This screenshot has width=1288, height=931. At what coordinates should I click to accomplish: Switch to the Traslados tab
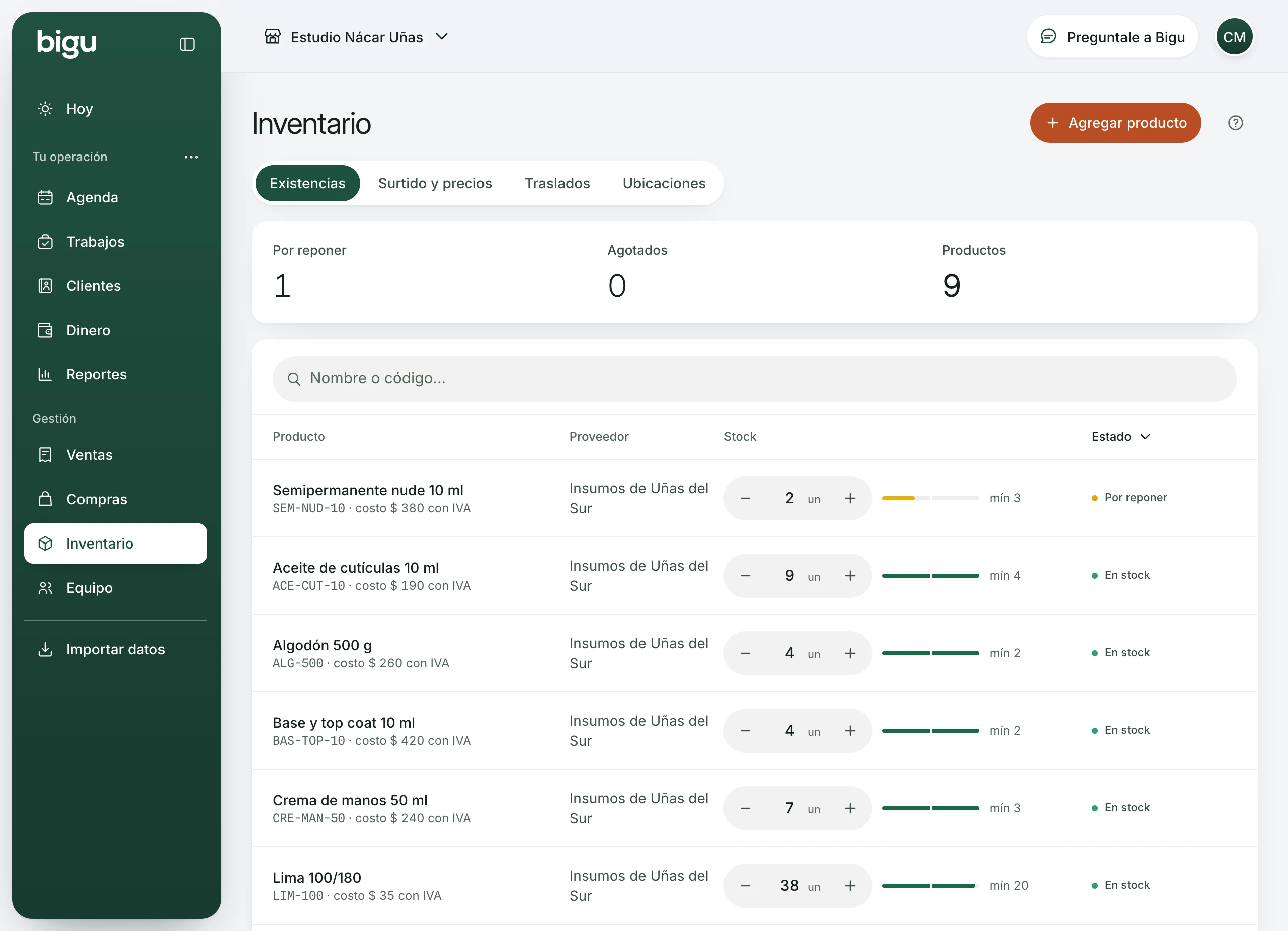coord(557,184)
